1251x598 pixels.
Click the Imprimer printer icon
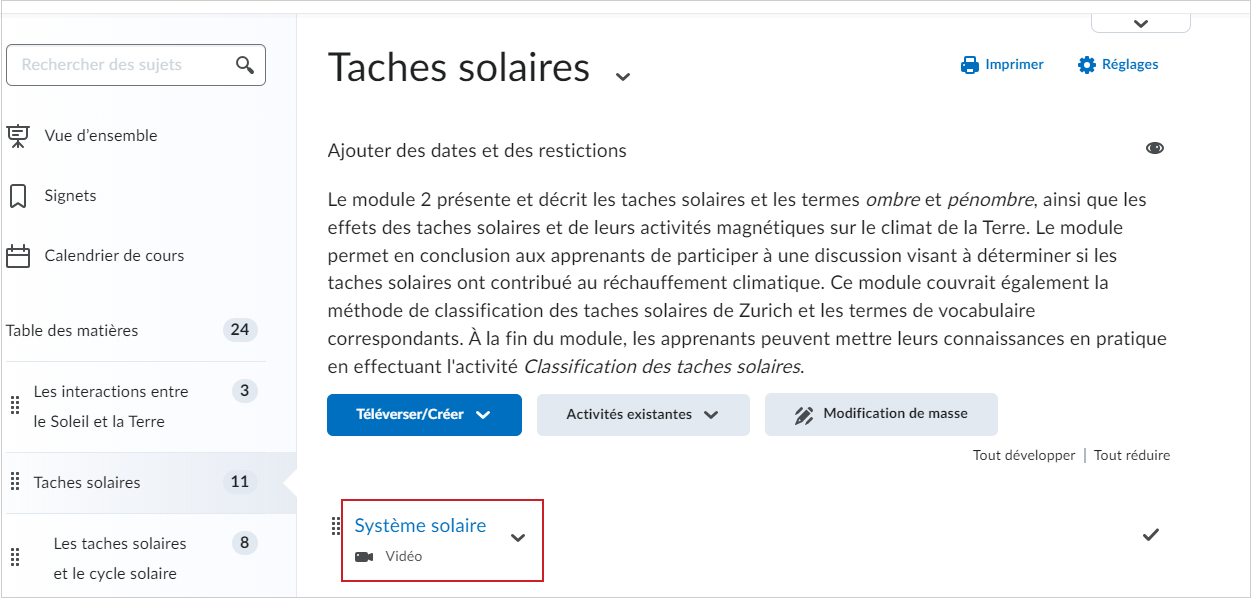(x=969, y=65)
